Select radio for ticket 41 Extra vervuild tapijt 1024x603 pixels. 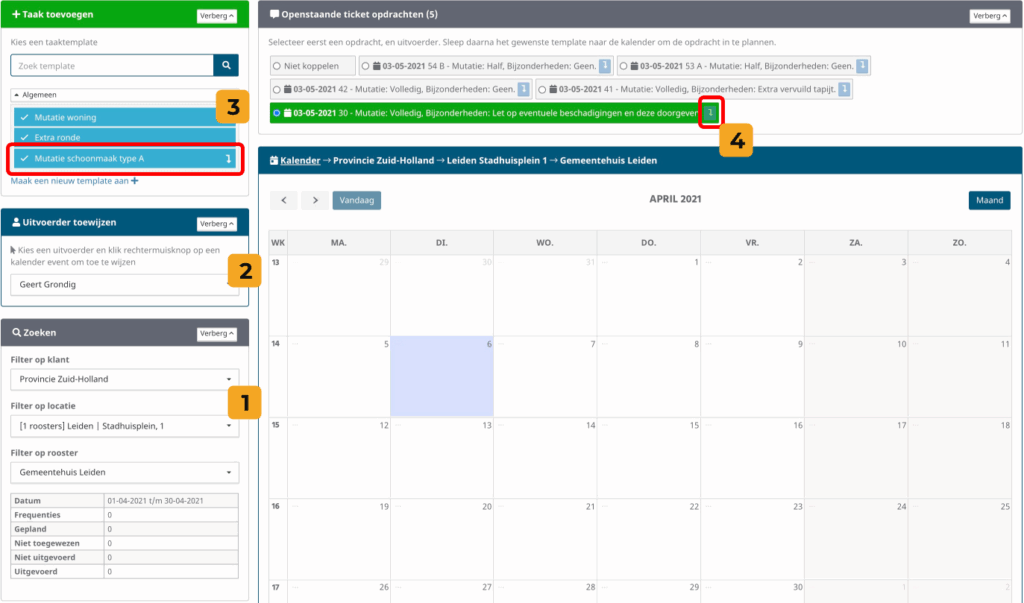542,90
